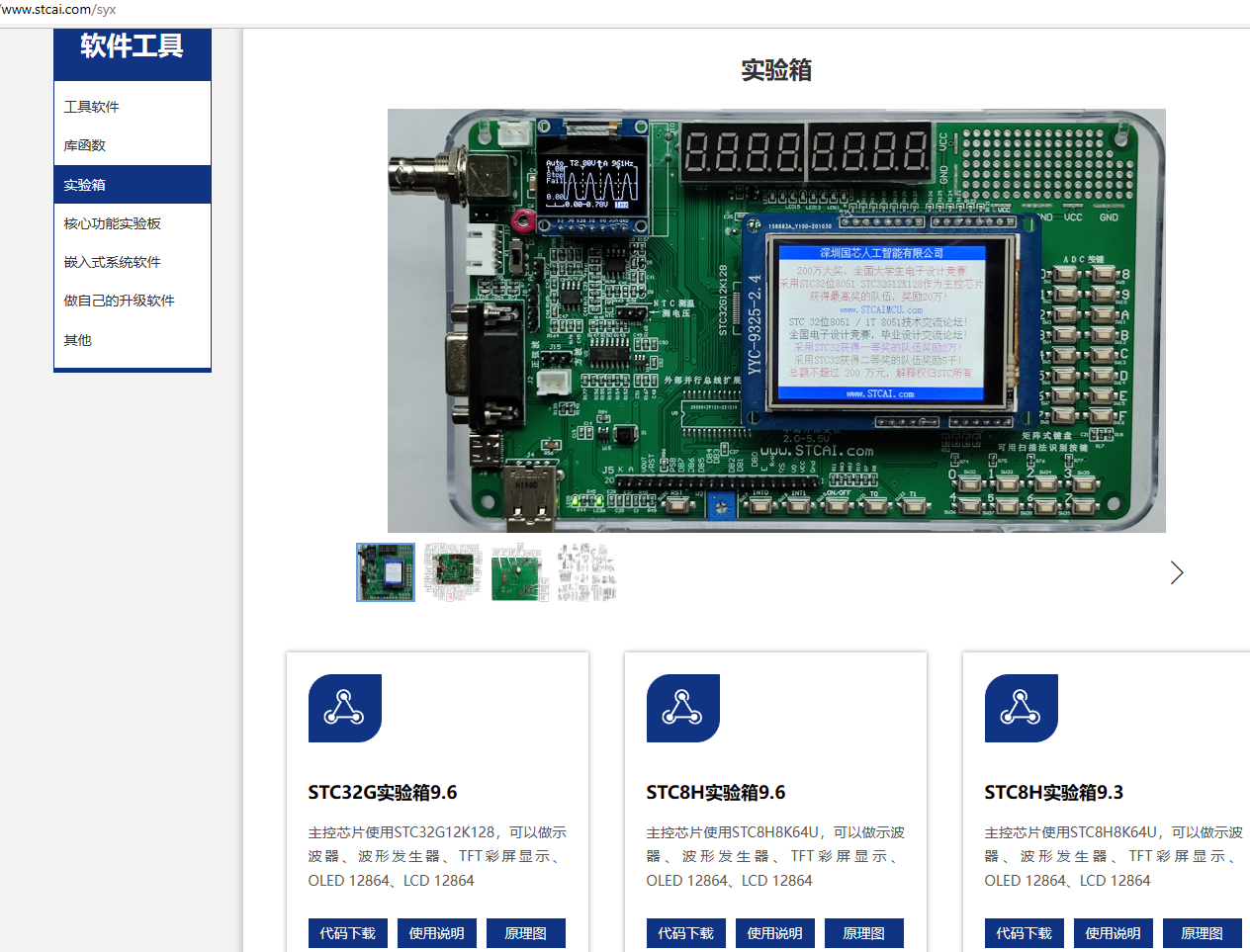This screenshot has height=952, width=1250.
Task: Download code for STC32G实验箱9.6
Action: click(348, 933)
